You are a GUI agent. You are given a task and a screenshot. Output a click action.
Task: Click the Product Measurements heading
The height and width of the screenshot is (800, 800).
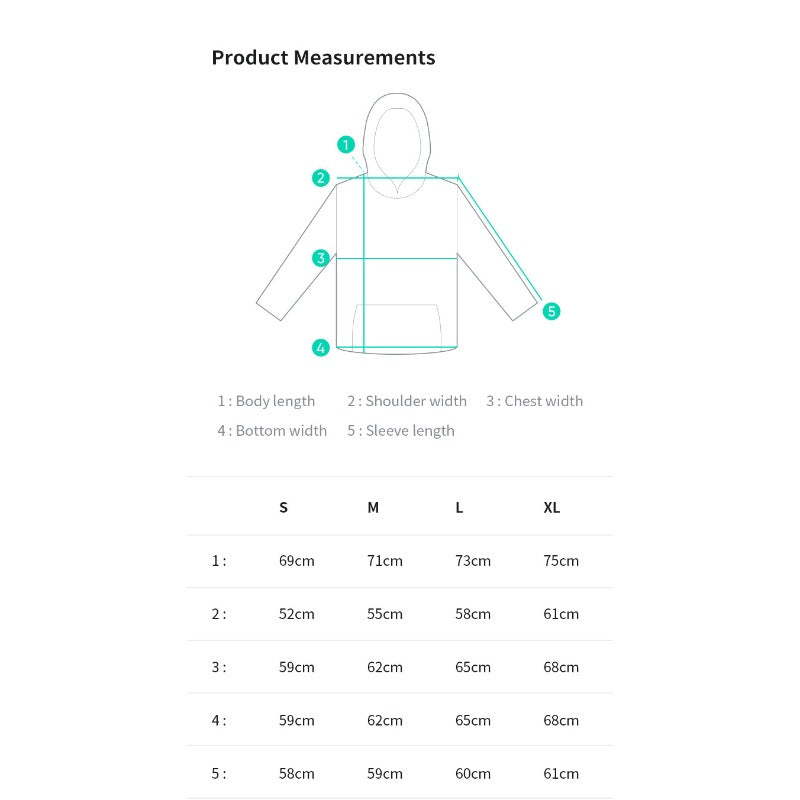(x=323, y=58)
